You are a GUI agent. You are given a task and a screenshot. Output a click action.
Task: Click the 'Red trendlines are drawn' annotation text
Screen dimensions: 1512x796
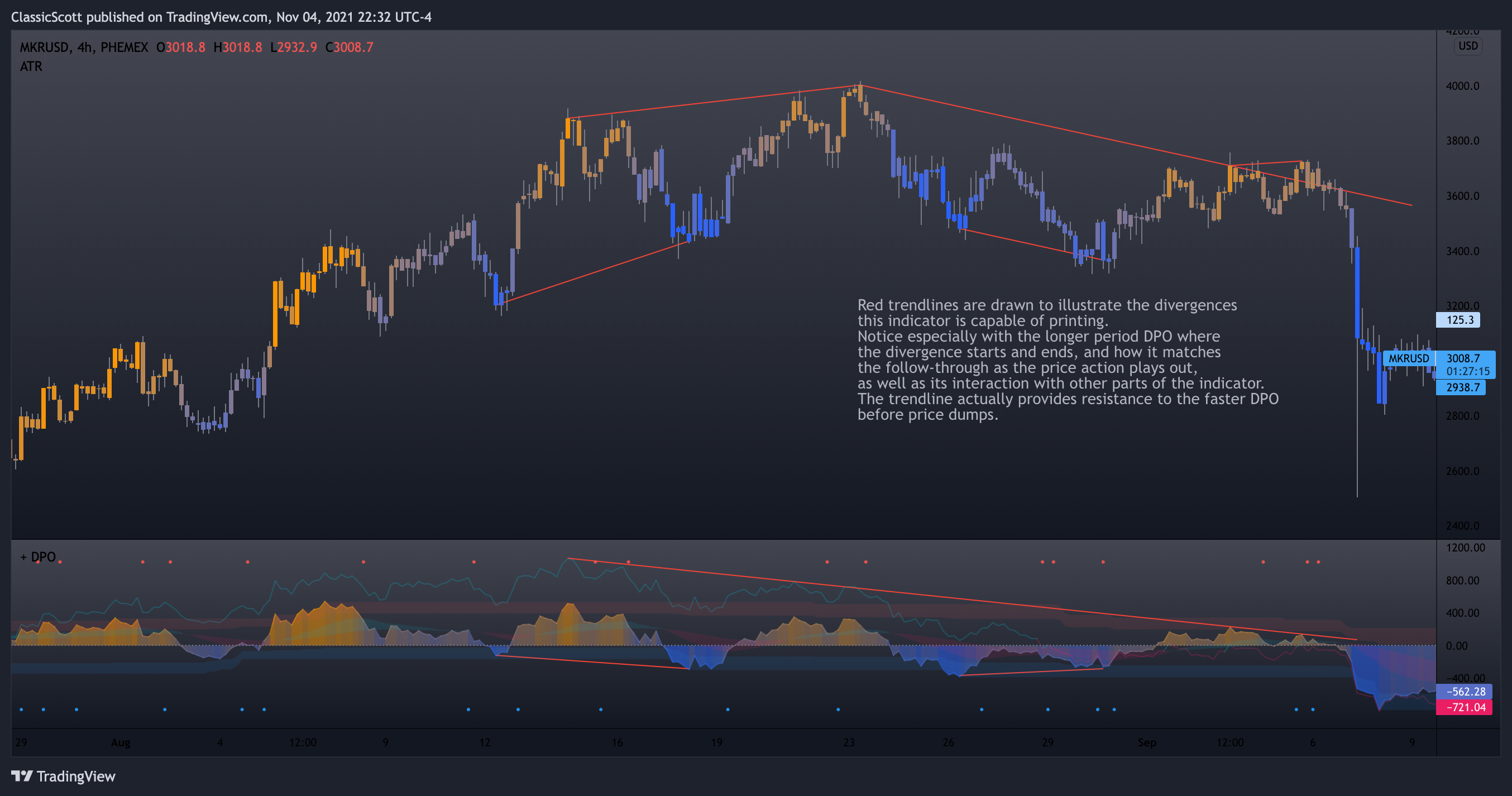click(1047, 305)
